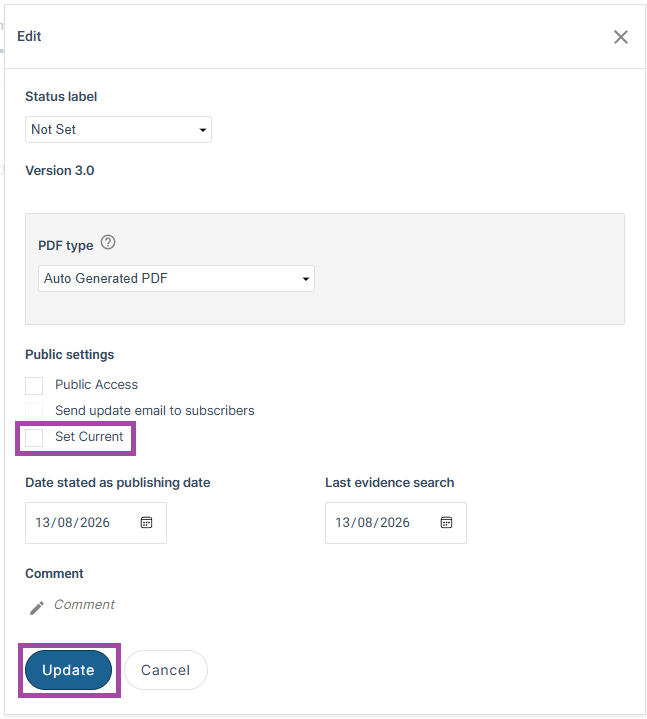The image size is (647, 719).
Task: Open calendar picker for last evidence search
Action: click(446, 522)
